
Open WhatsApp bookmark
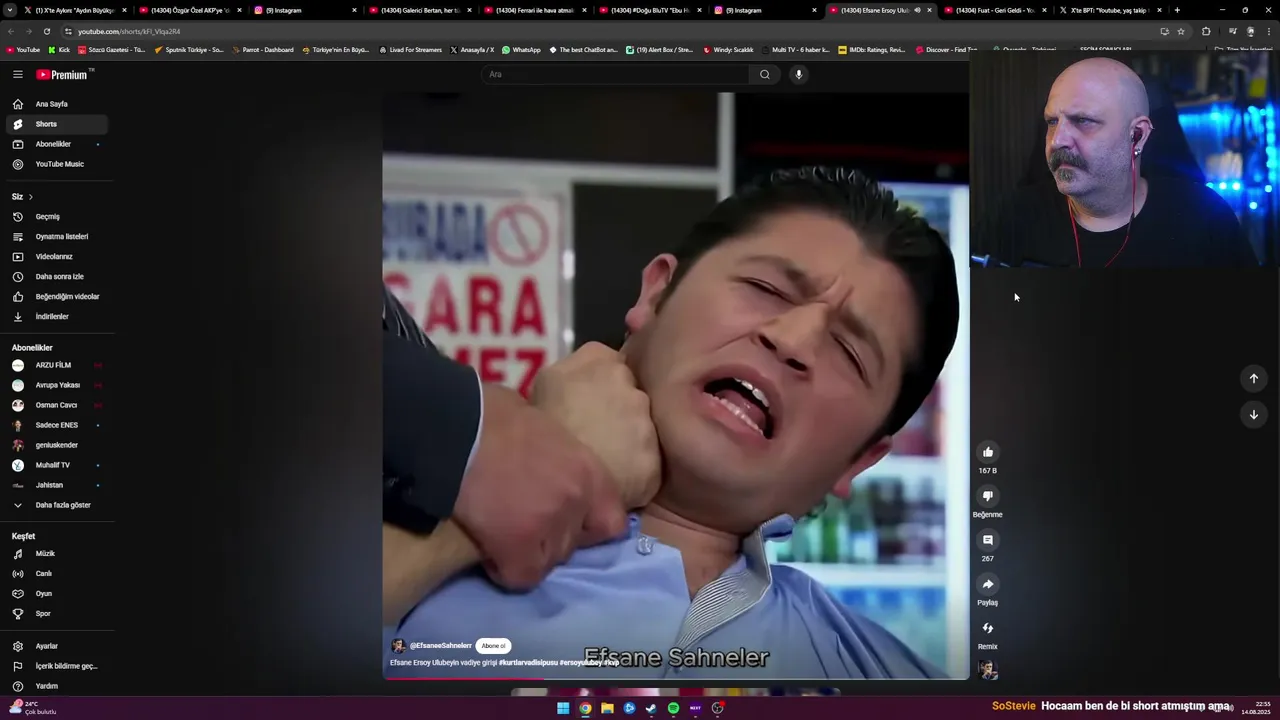(x=521, y=50)
